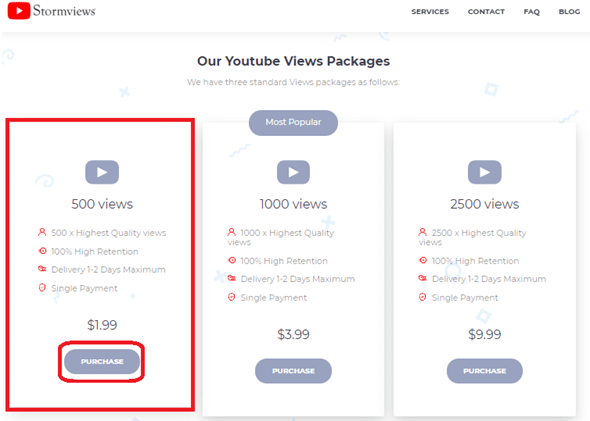Open the Blog link in navigation

[x=569, y=12]
